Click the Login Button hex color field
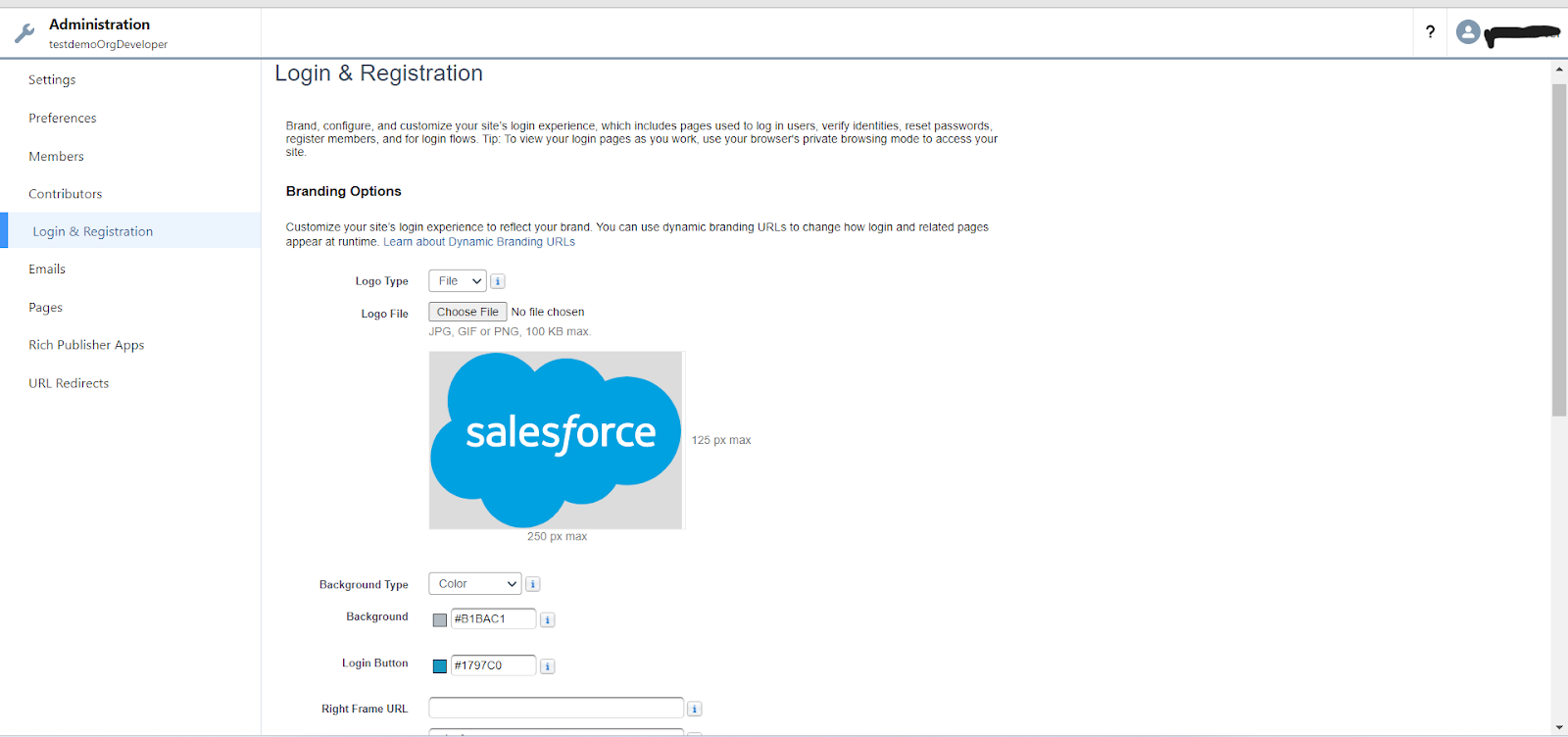This screenshot has height=737, width=1568. (x=493, y=665)
